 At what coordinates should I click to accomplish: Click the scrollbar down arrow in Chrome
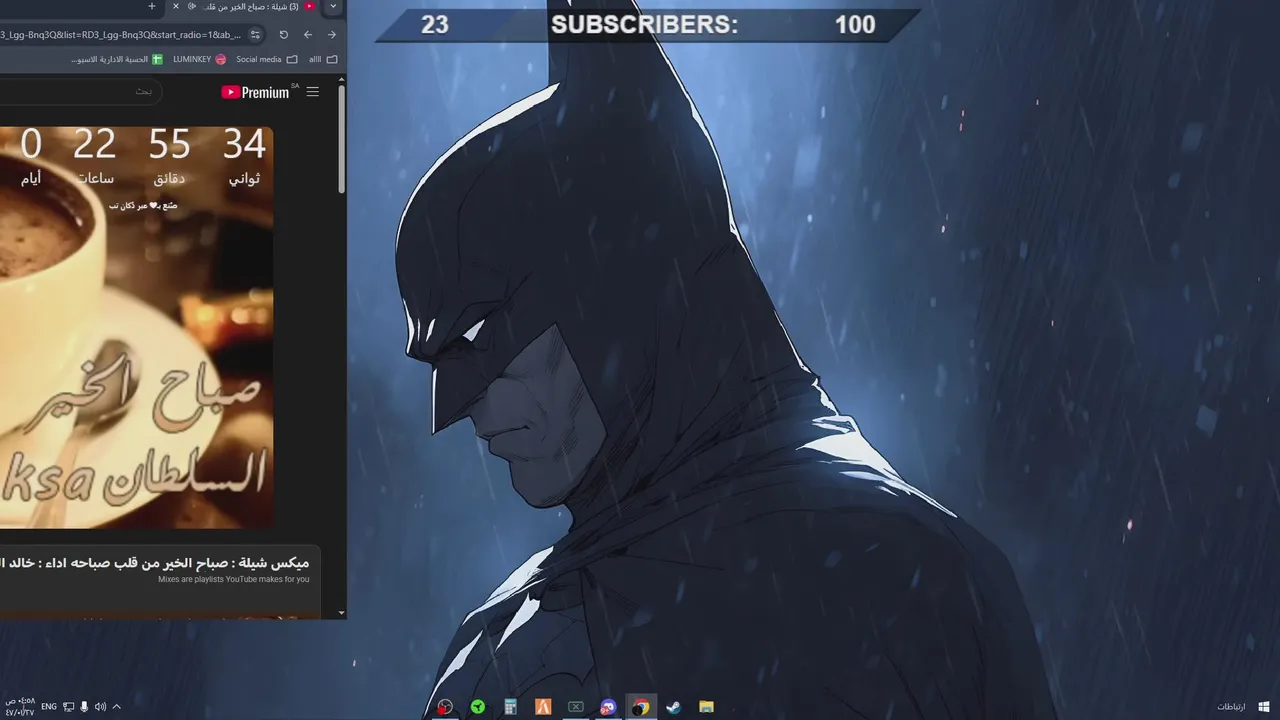click(x=342, y=612)
